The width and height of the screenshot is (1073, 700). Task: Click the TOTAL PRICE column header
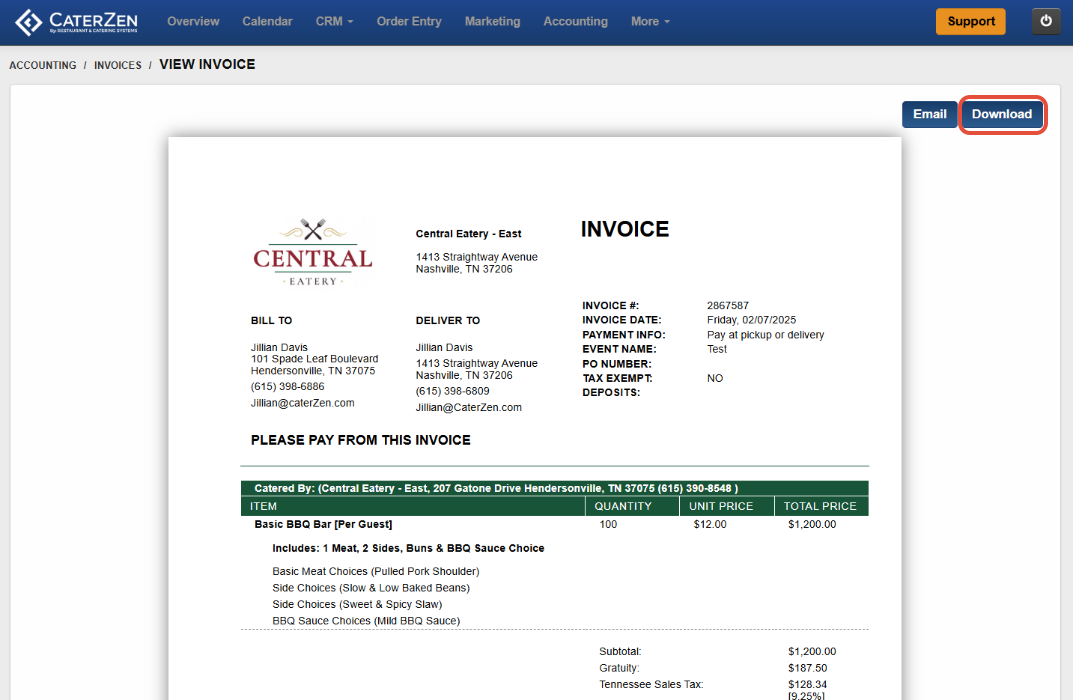pos(820,506)
